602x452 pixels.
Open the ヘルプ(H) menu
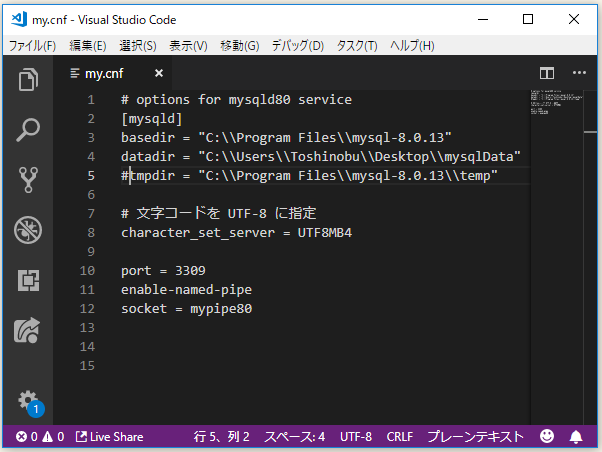click(x=412, y=46)
